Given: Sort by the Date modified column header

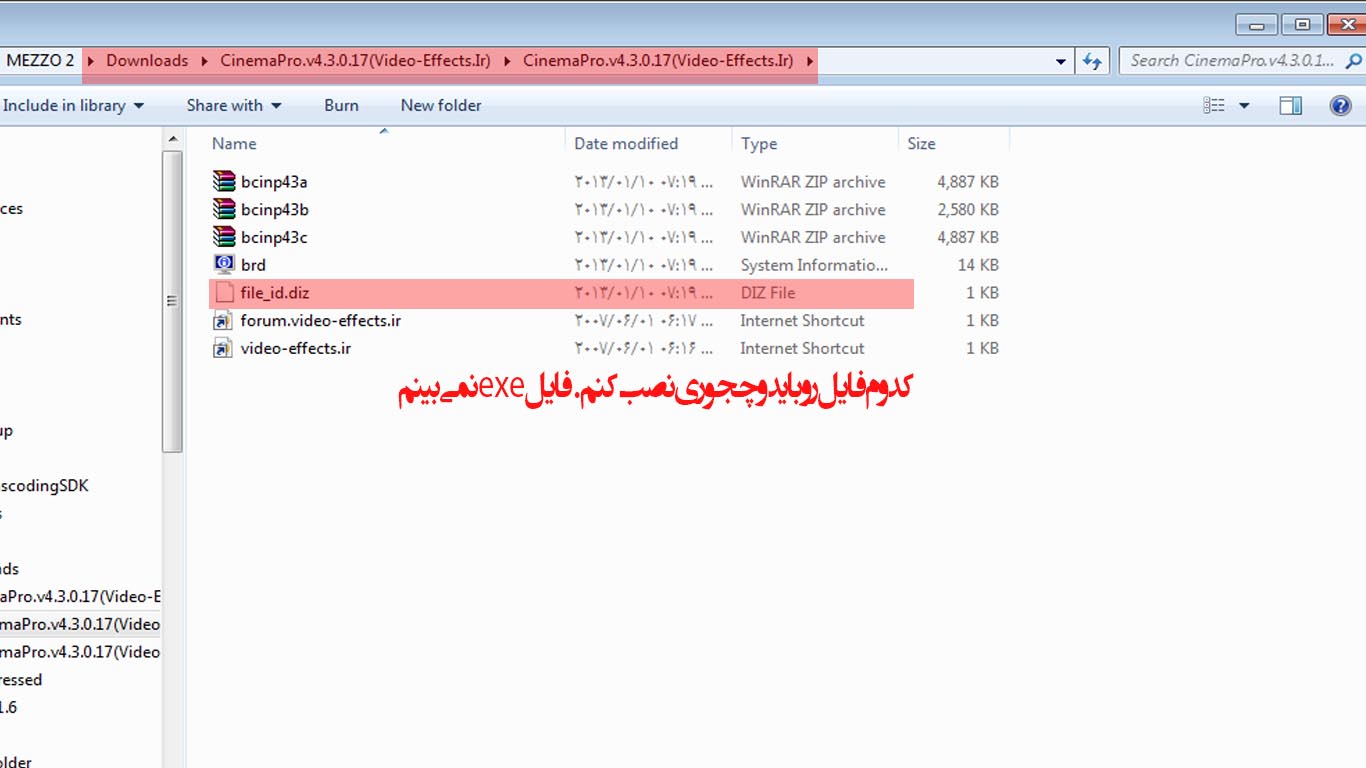Looking at the screenshot, I should click(626, 143).
